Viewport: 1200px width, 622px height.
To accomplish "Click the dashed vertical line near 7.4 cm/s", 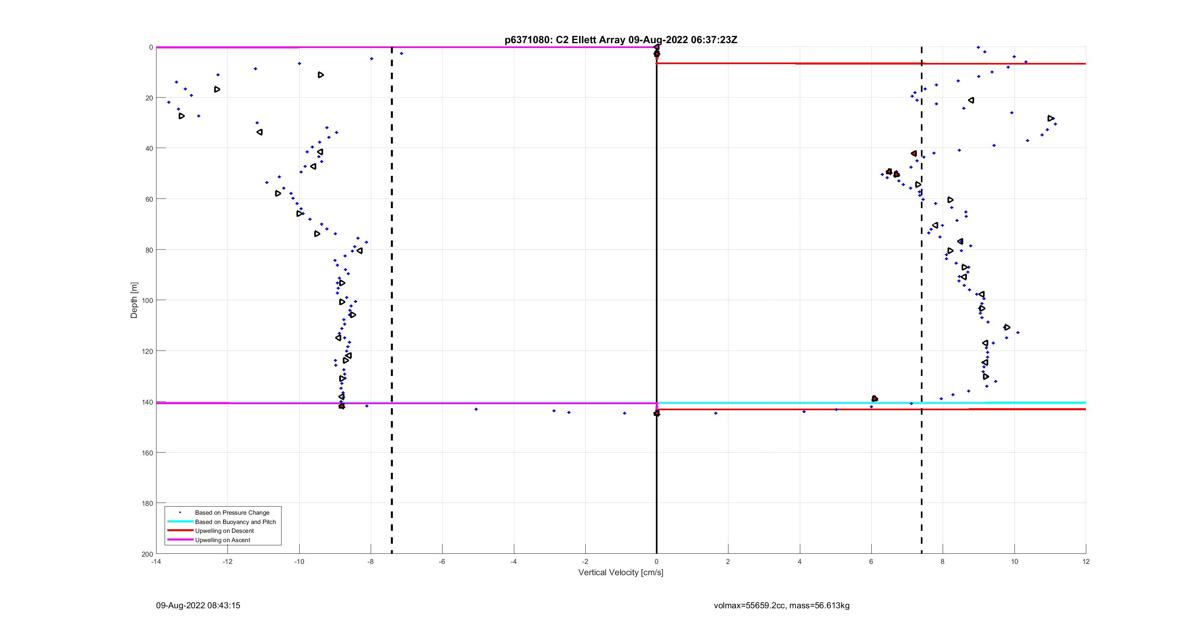I will point(921,300).
